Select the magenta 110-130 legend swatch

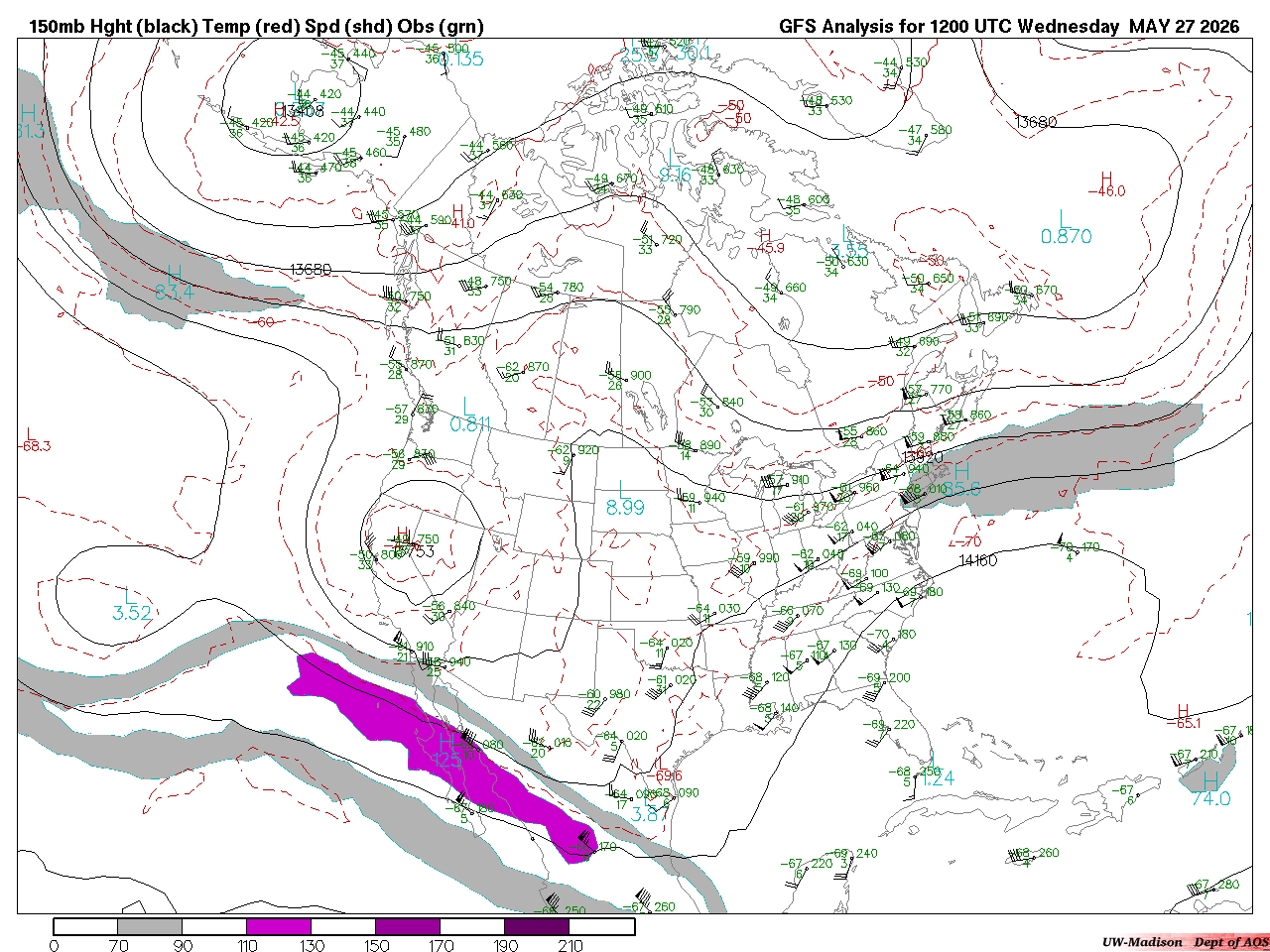(279, 926)
